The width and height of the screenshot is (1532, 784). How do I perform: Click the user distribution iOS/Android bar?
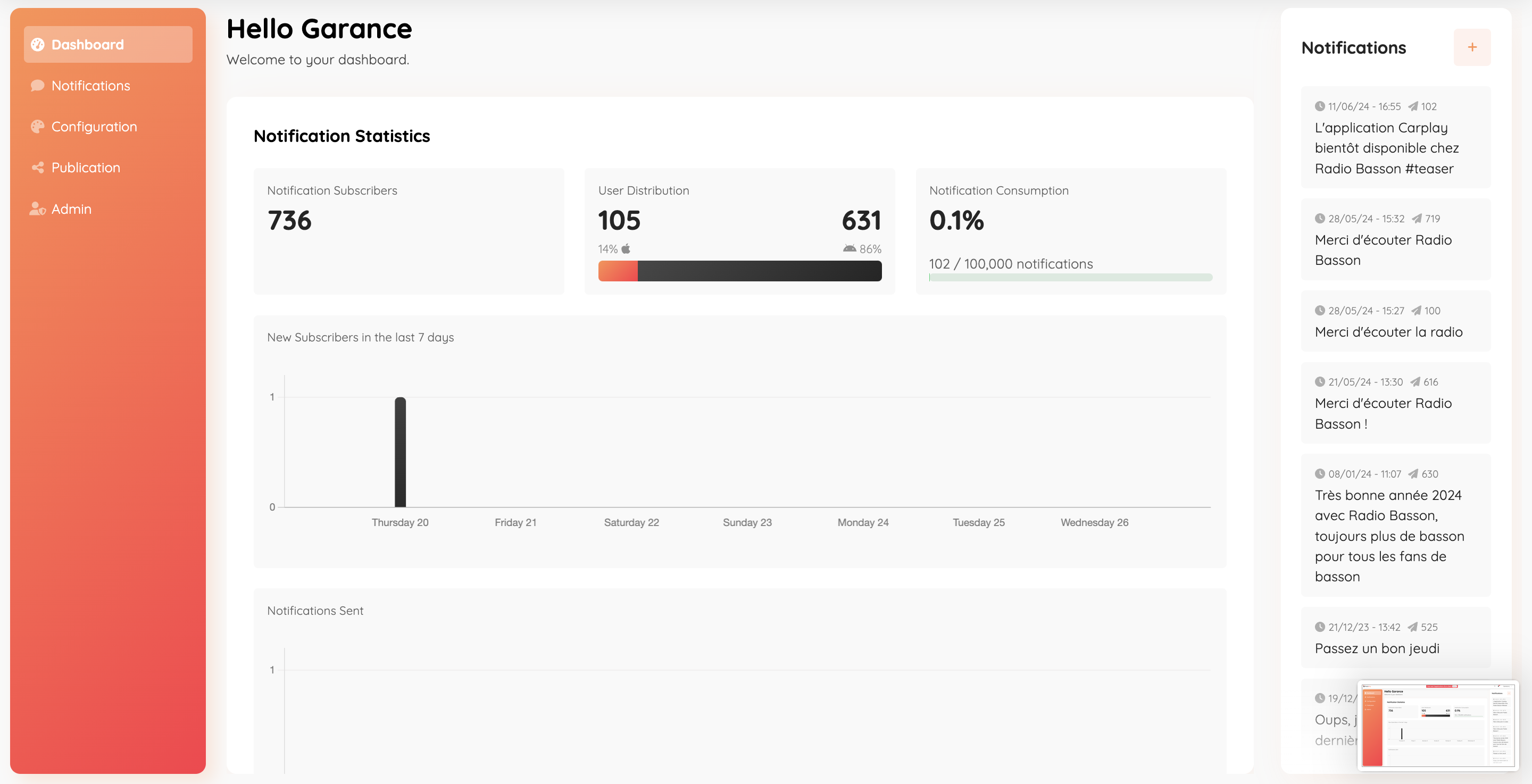pyautogui.click(x=739, y=271)
